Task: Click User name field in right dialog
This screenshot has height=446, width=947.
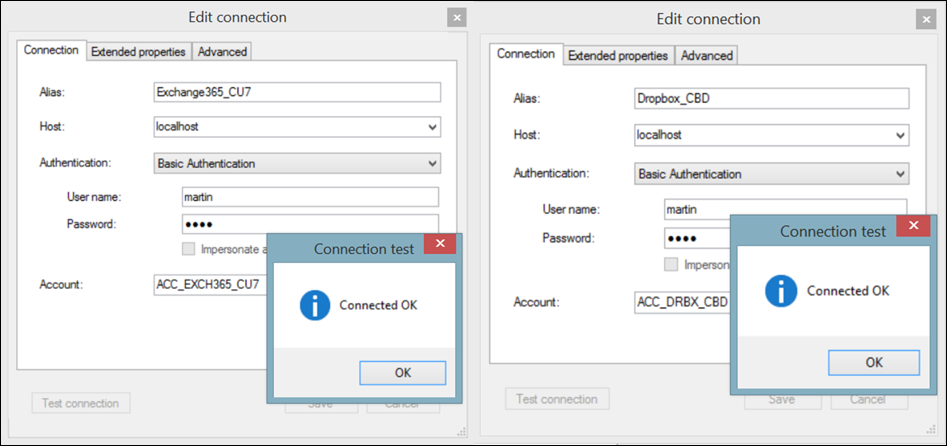Action: tap(785, 210)
